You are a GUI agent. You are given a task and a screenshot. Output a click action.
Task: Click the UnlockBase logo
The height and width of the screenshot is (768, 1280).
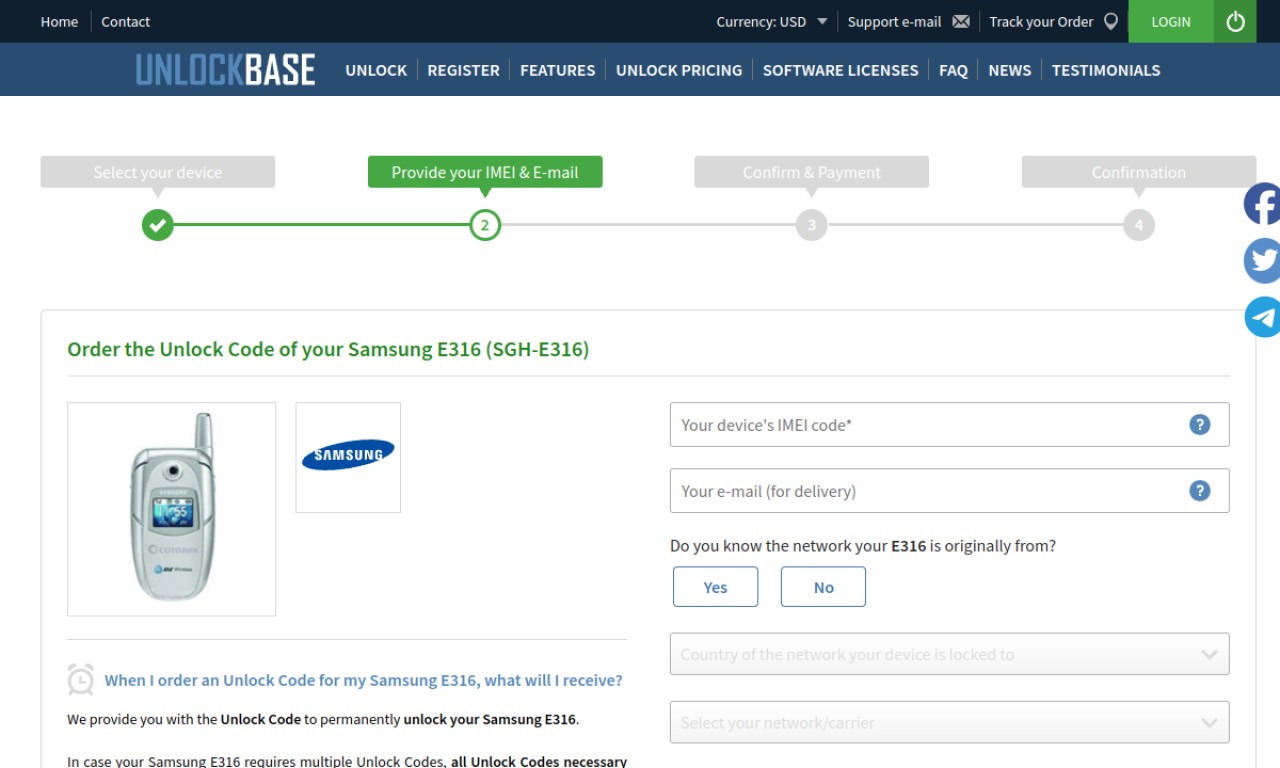pos(226,70)
